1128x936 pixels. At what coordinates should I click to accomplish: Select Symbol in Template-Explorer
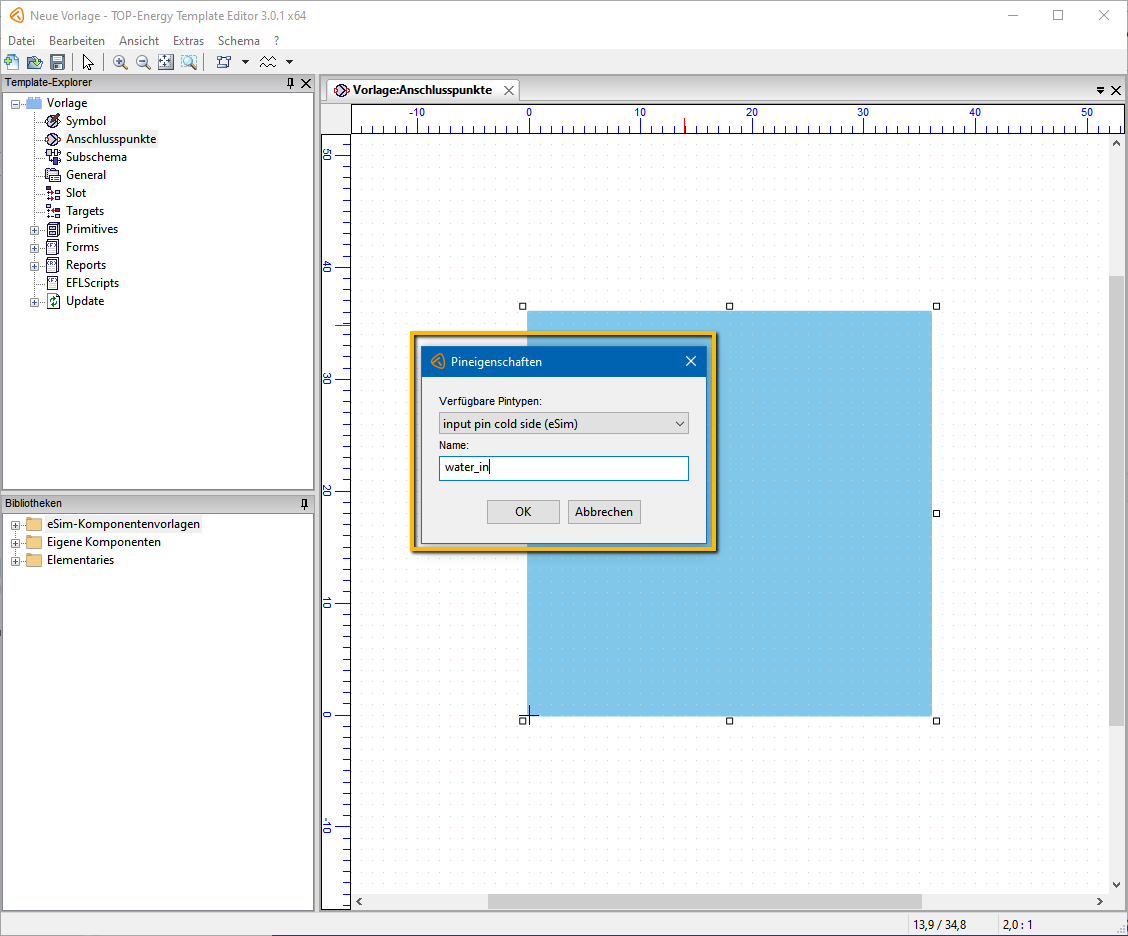click(86, 121)
